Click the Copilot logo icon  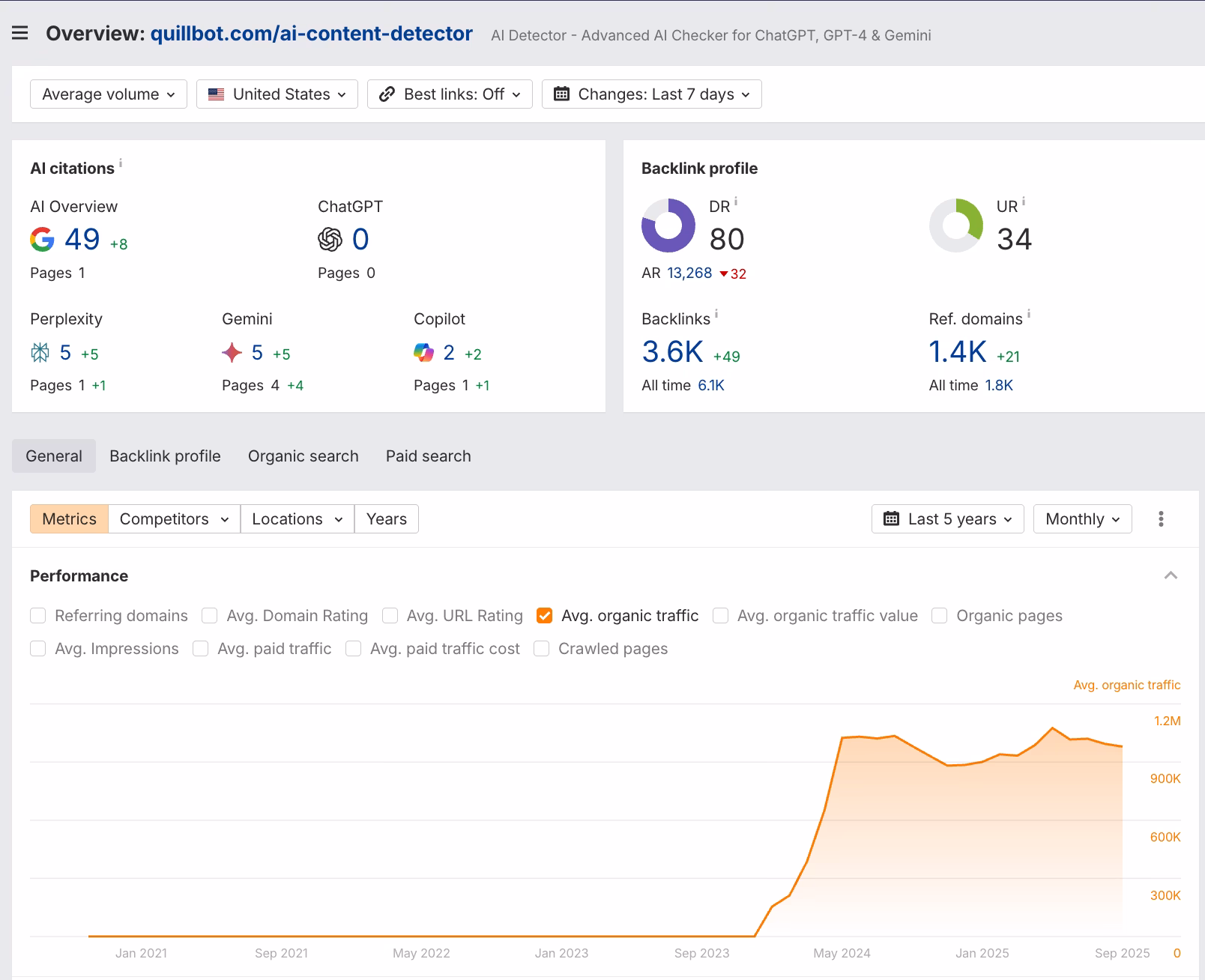pyautogui.click(x=424, y=352)
